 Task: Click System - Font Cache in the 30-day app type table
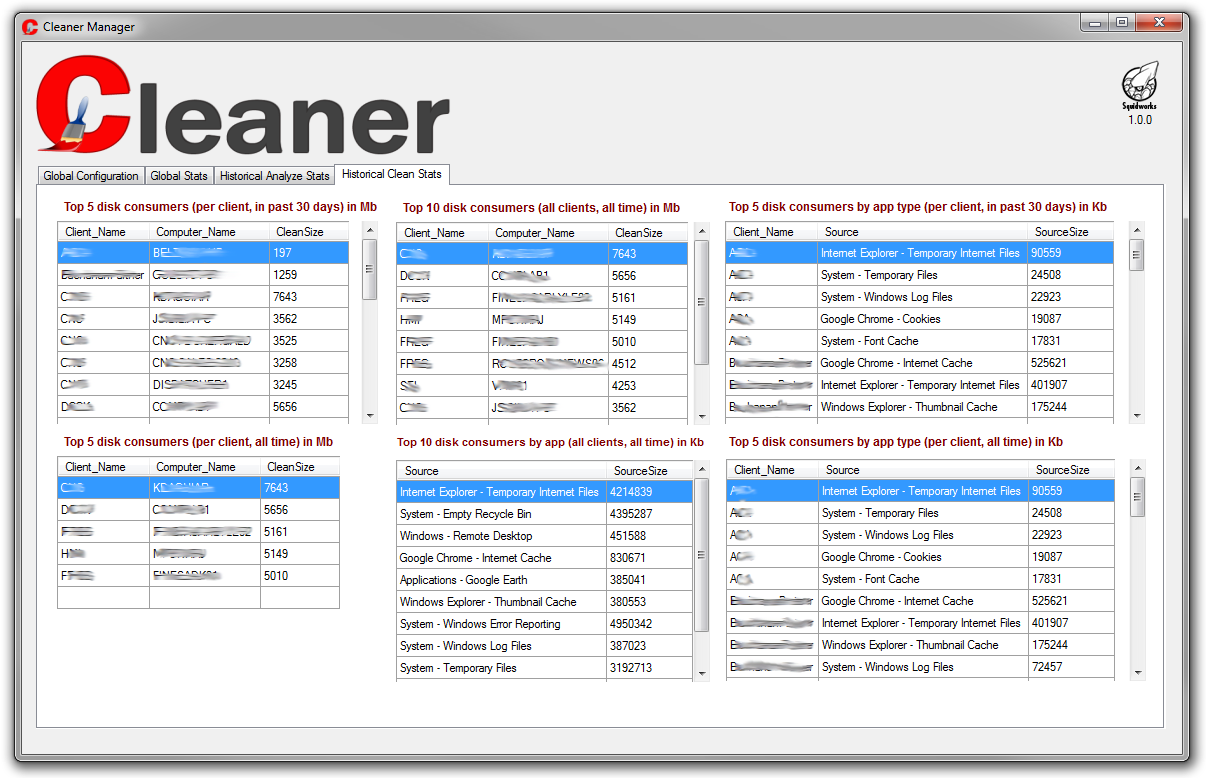pos(922,341)
